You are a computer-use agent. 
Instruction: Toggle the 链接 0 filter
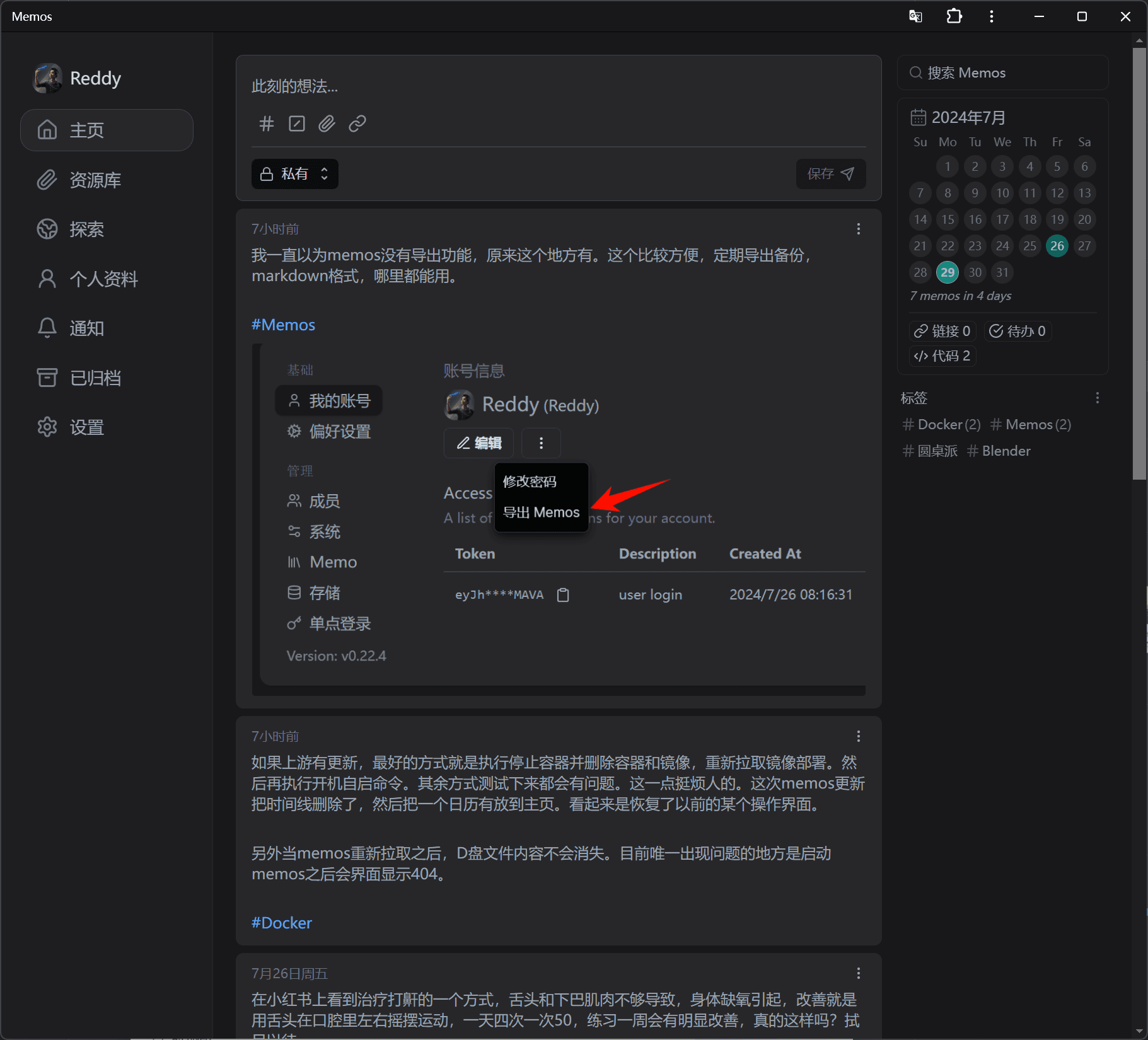(x=942, y=331)
